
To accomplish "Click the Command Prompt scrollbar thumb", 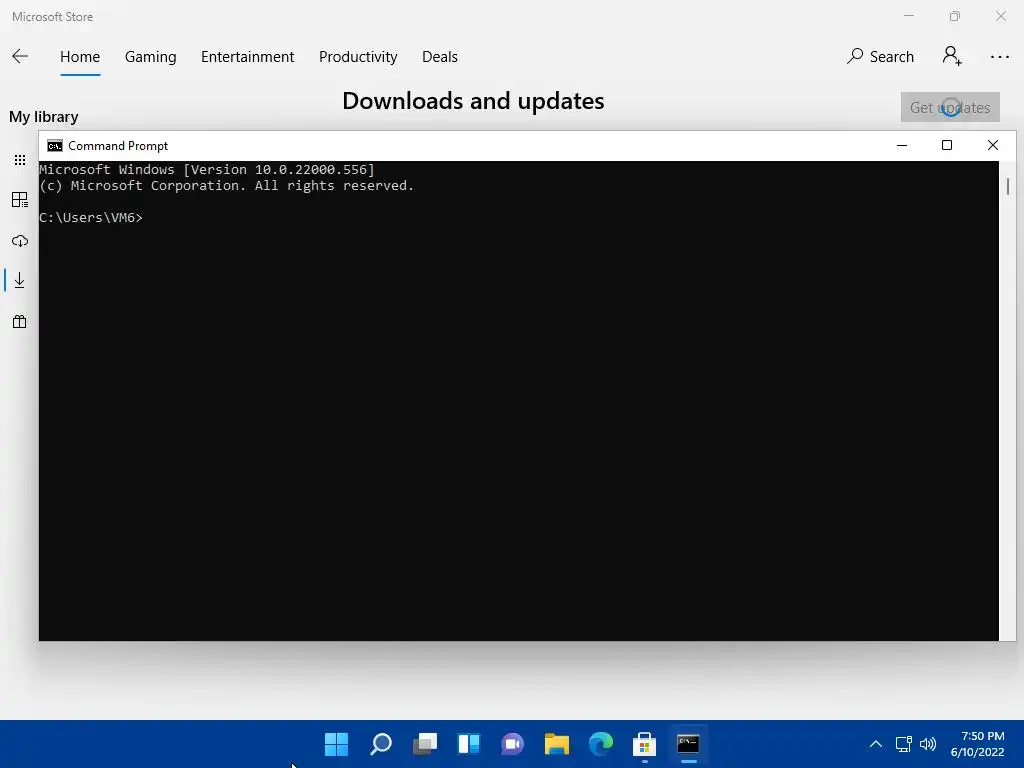I will (1008, 186).
